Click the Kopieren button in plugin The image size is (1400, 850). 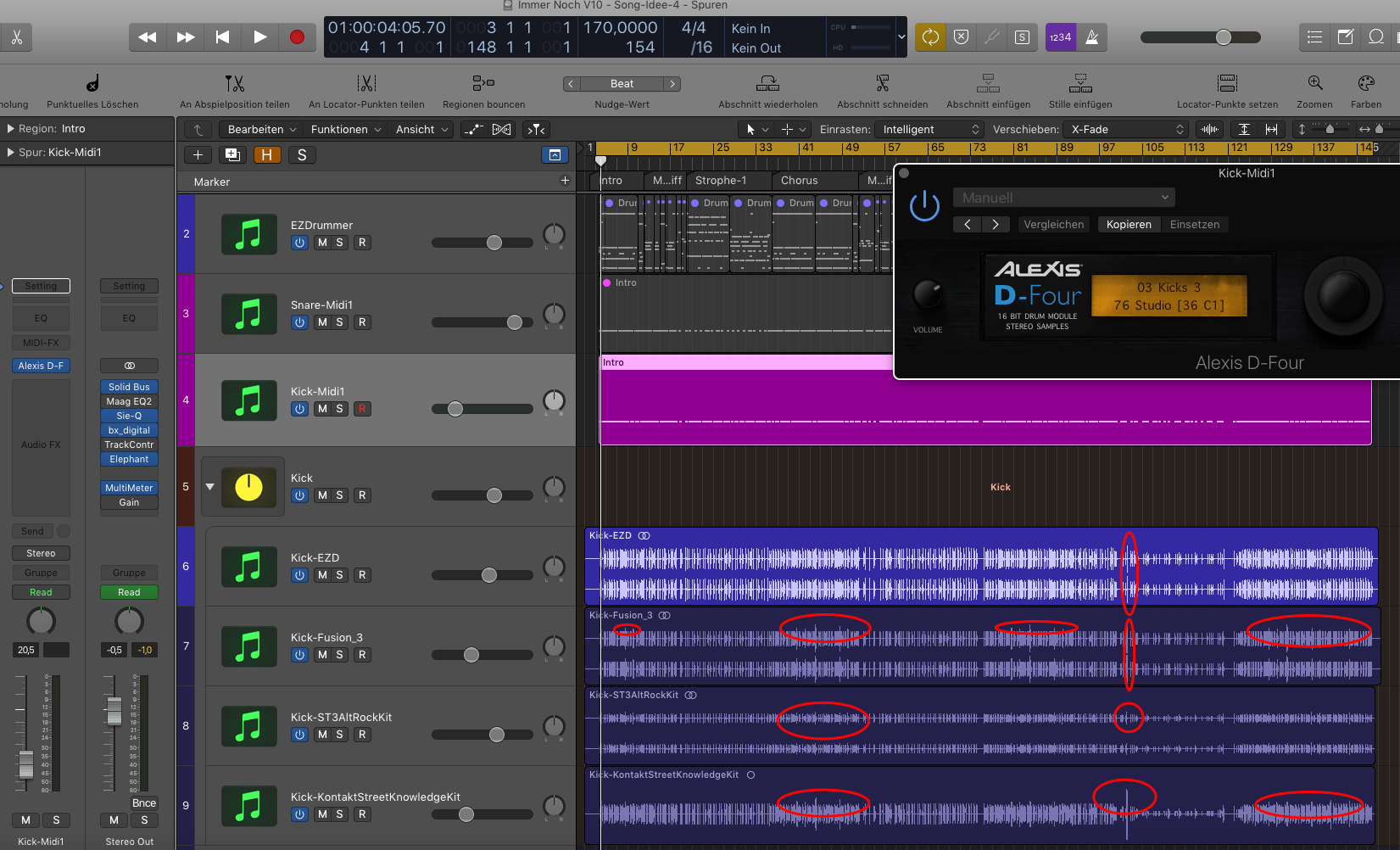point(1129,225)
